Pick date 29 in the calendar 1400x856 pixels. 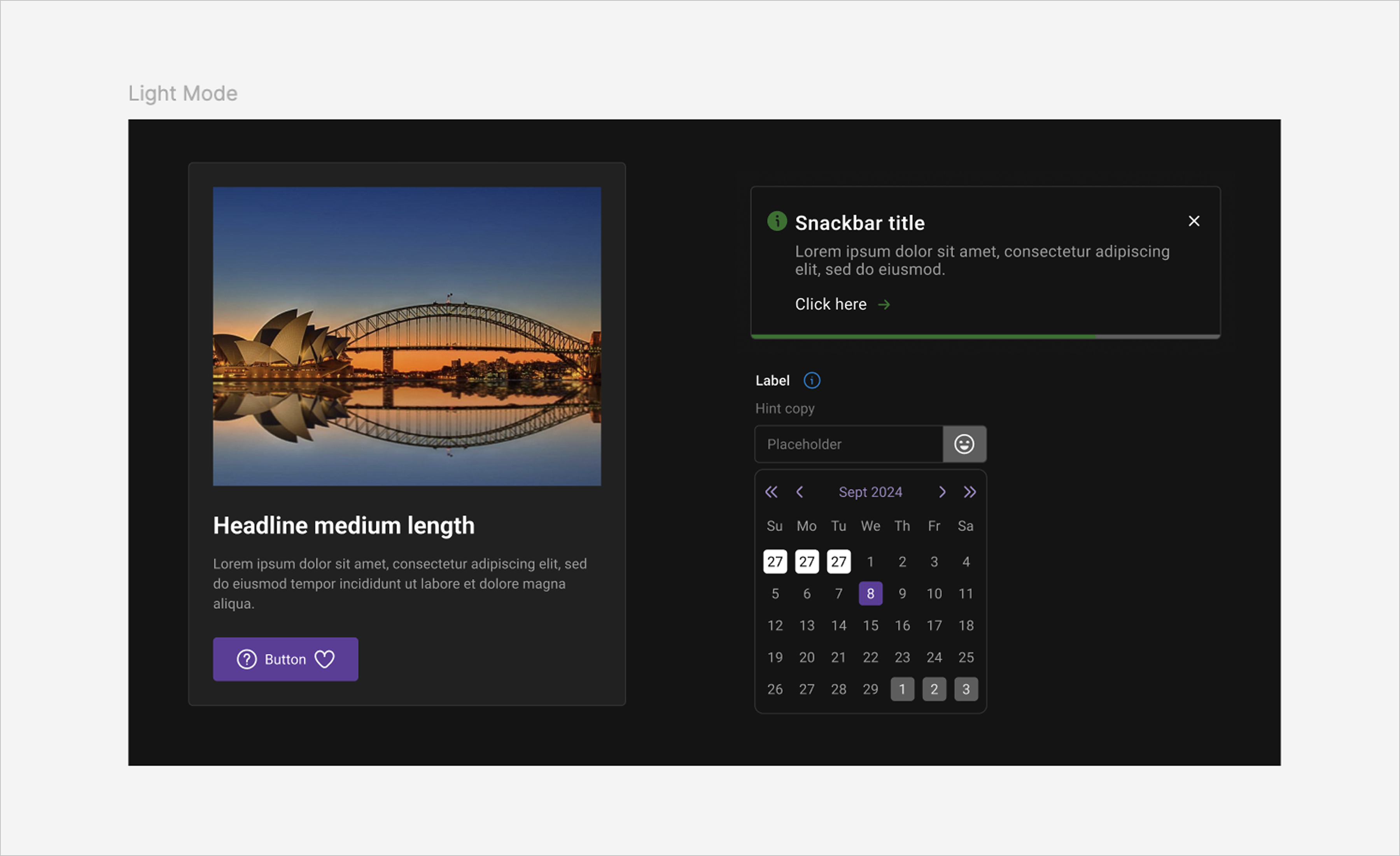870,689
